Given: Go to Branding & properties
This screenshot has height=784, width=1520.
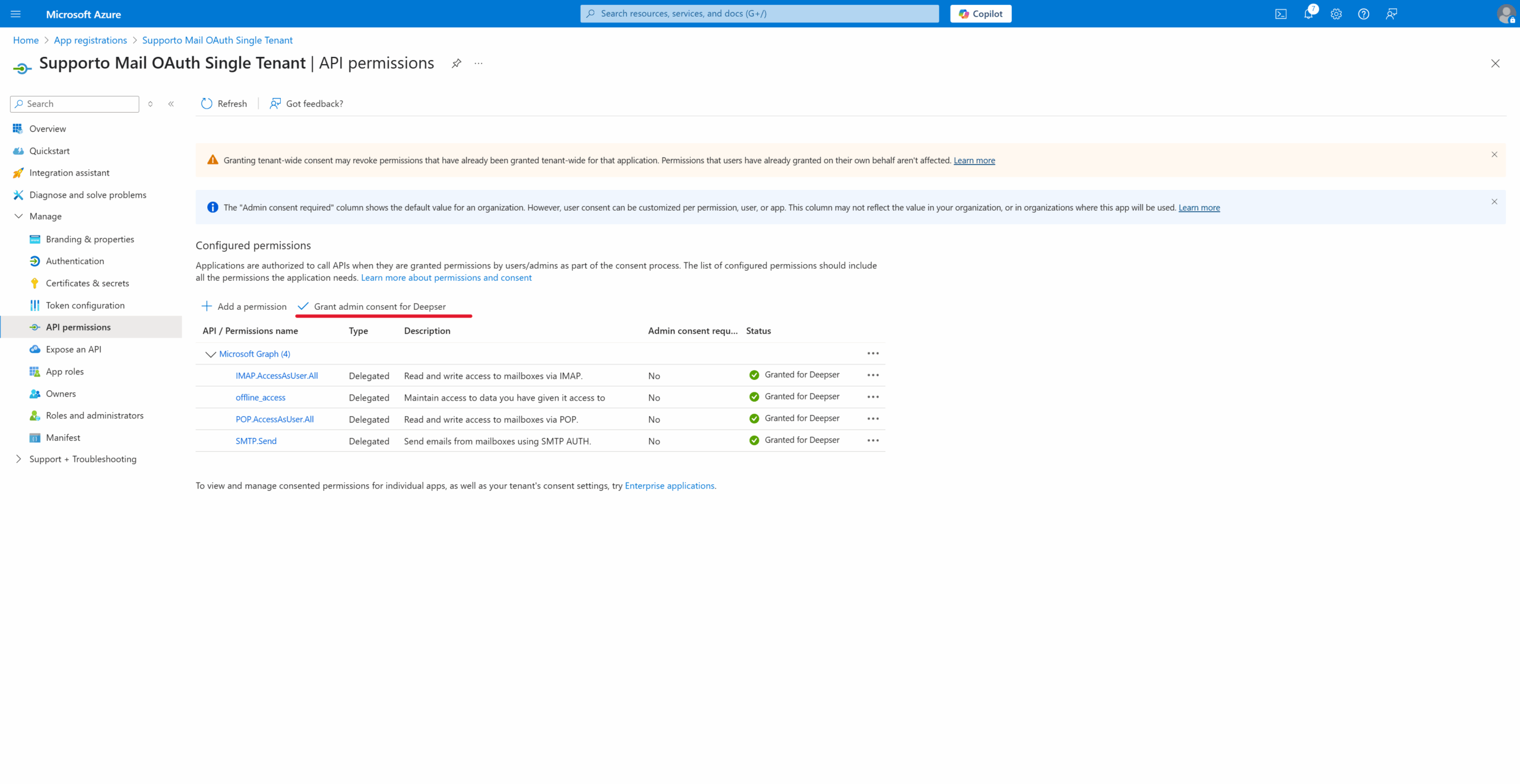Looking at the screenshot, I should click(x=91, y=239).
